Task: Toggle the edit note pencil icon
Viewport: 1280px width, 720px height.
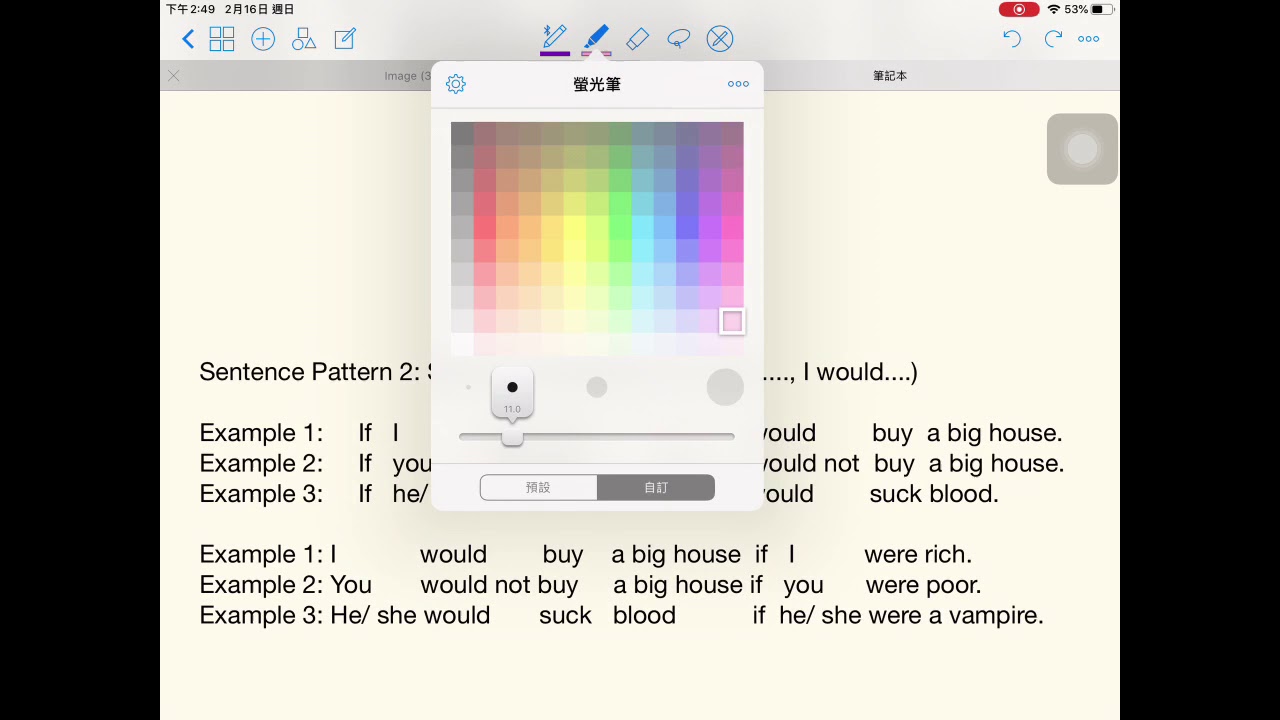Action: click(x=345, y=39)
